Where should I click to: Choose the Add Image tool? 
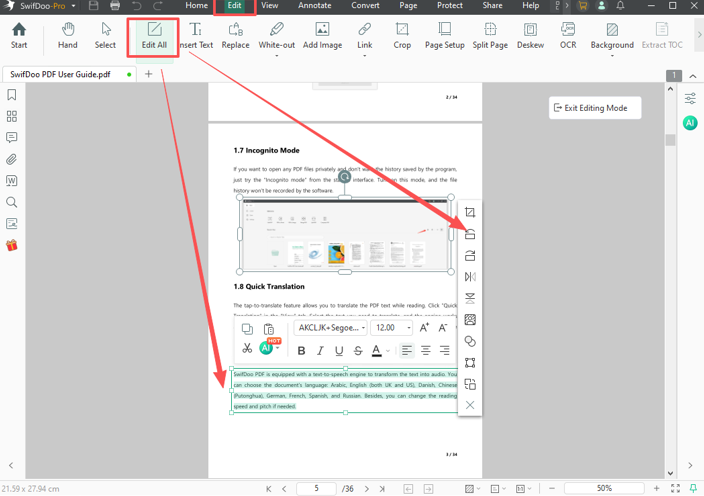click(322, 35)
